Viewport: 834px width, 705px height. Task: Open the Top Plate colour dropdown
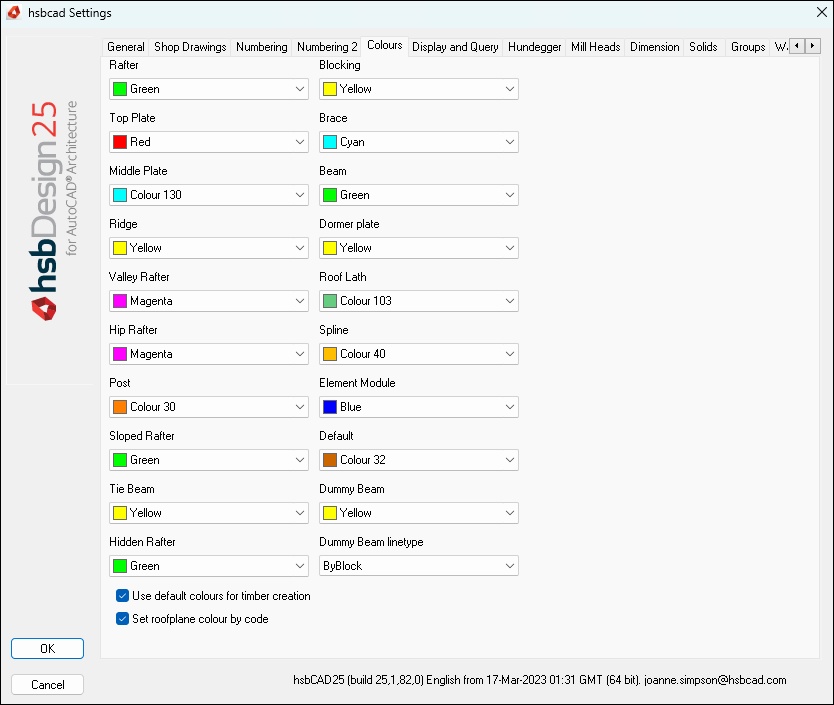[x=208, y=142]
